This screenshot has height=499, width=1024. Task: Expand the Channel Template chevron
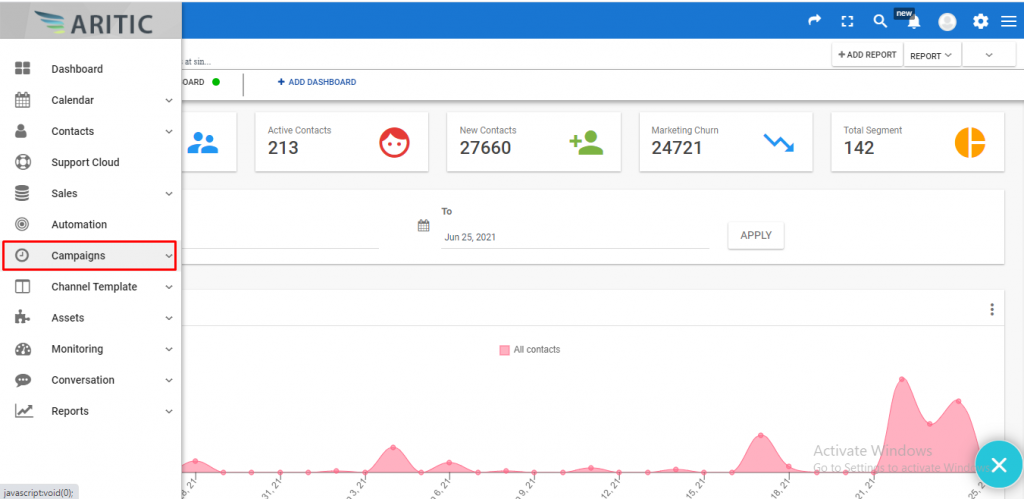pyautogui.click(x=168, y=287)
